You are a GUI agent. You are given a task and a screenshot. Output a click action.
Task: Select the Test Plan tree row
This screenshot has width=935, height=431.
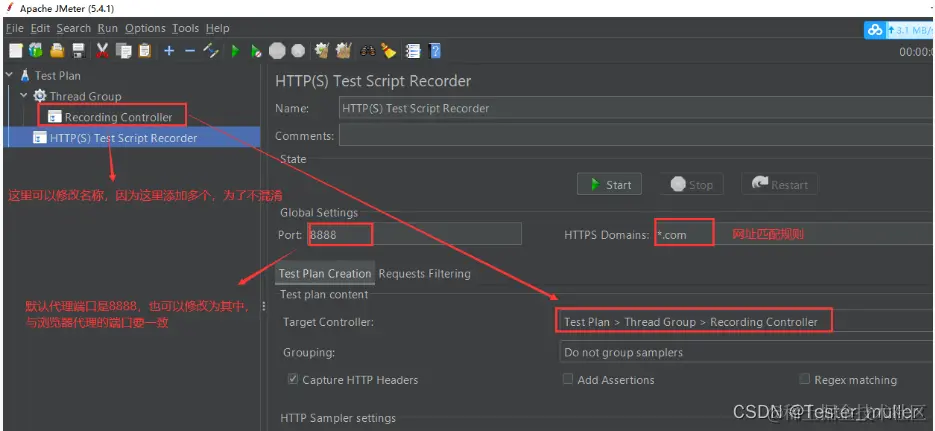pos(57,76)
